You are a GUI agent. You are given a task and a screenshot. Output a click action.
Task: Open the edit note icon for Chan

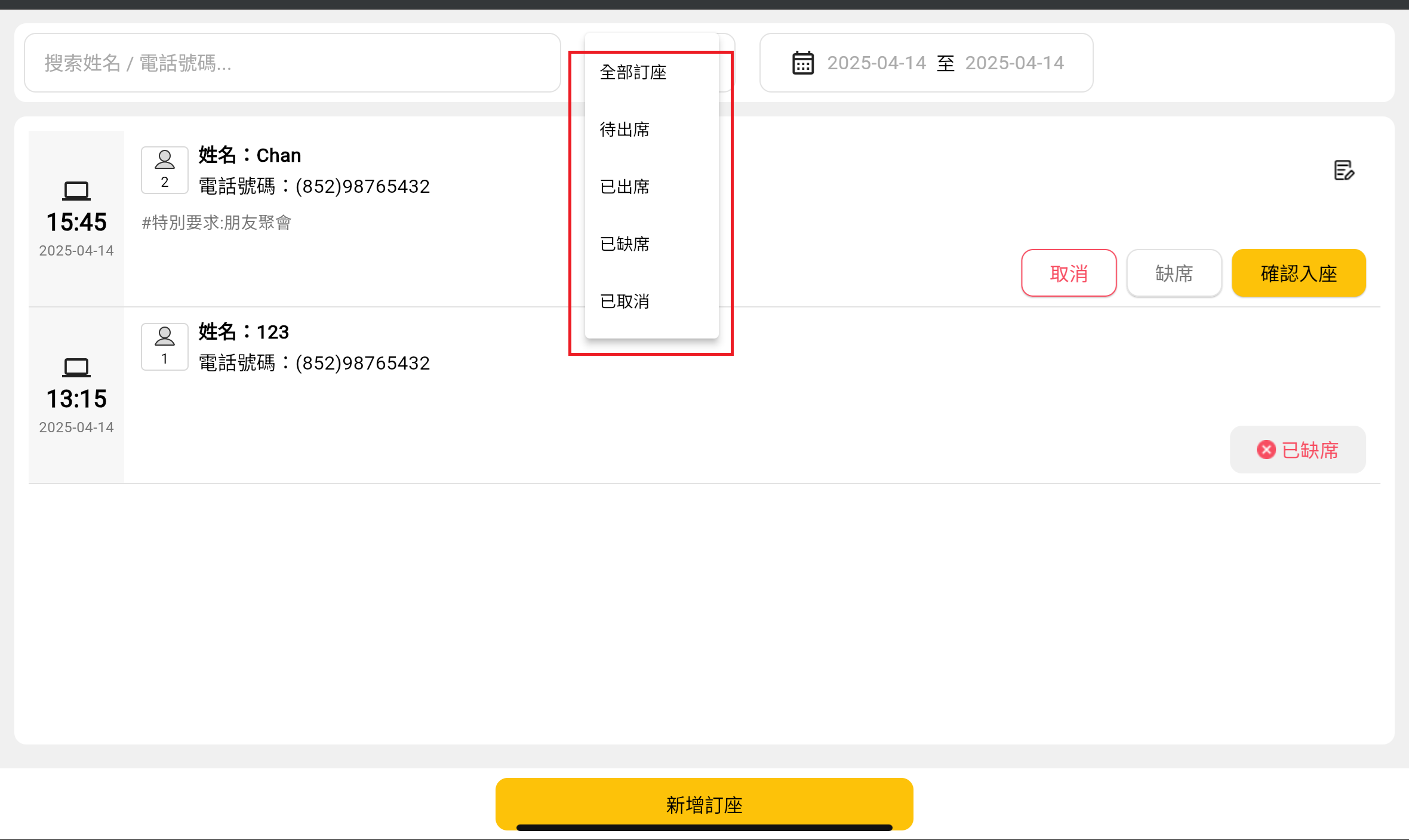pos(1344,170)
